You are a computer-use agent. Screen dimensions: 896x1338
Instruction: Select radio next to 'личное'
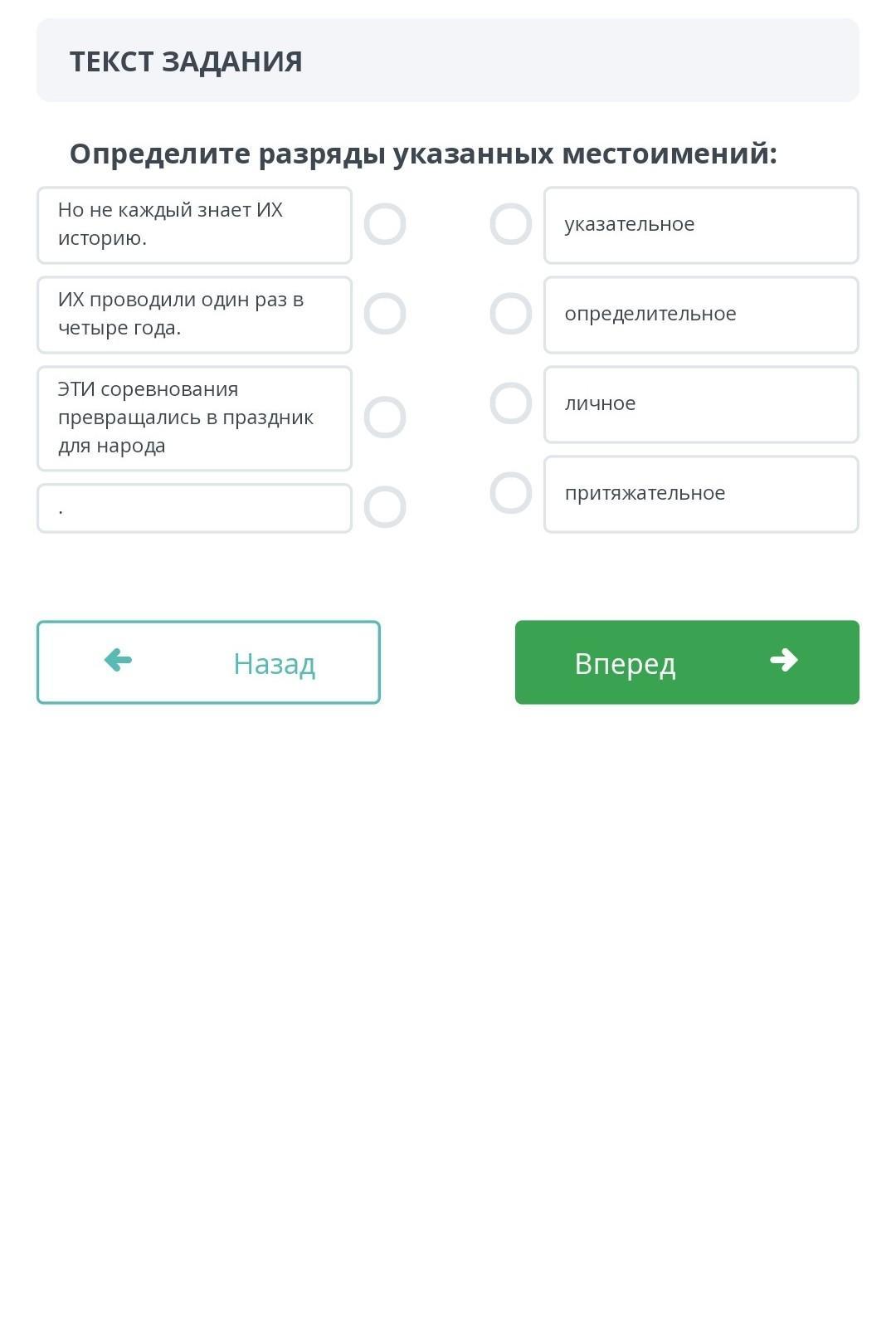tap(511, 403)
